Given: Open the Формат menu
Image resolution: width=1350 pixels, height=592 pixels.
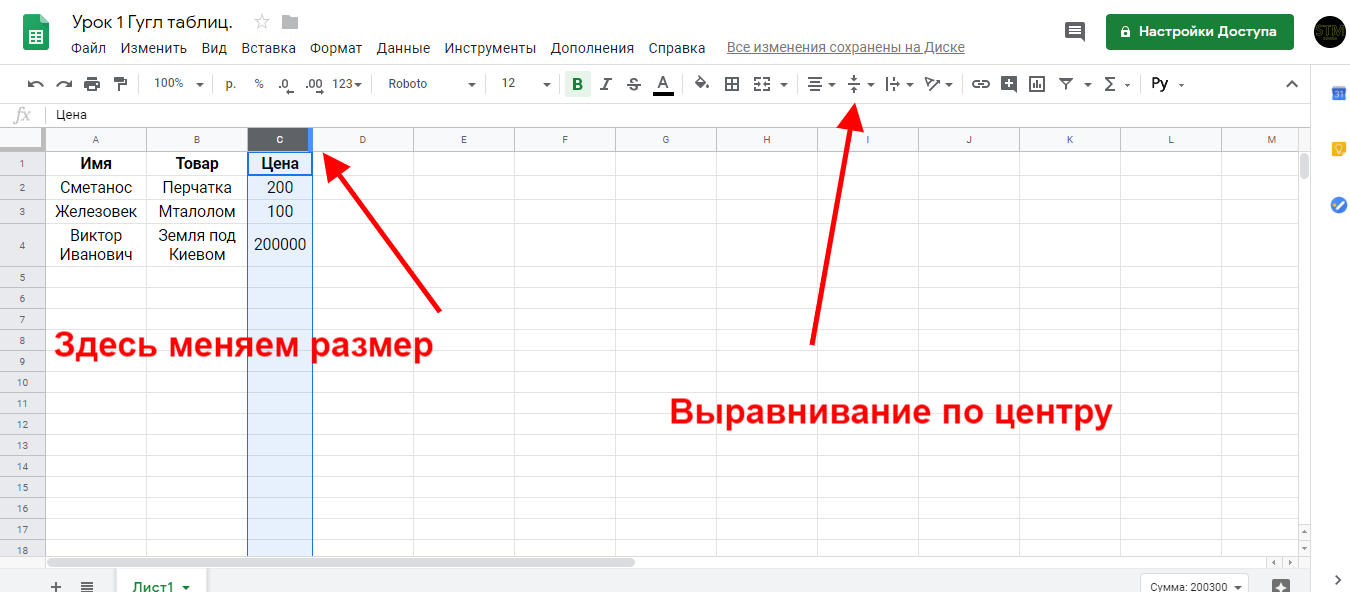Looking at the screenshot, I should pos(336,48).
